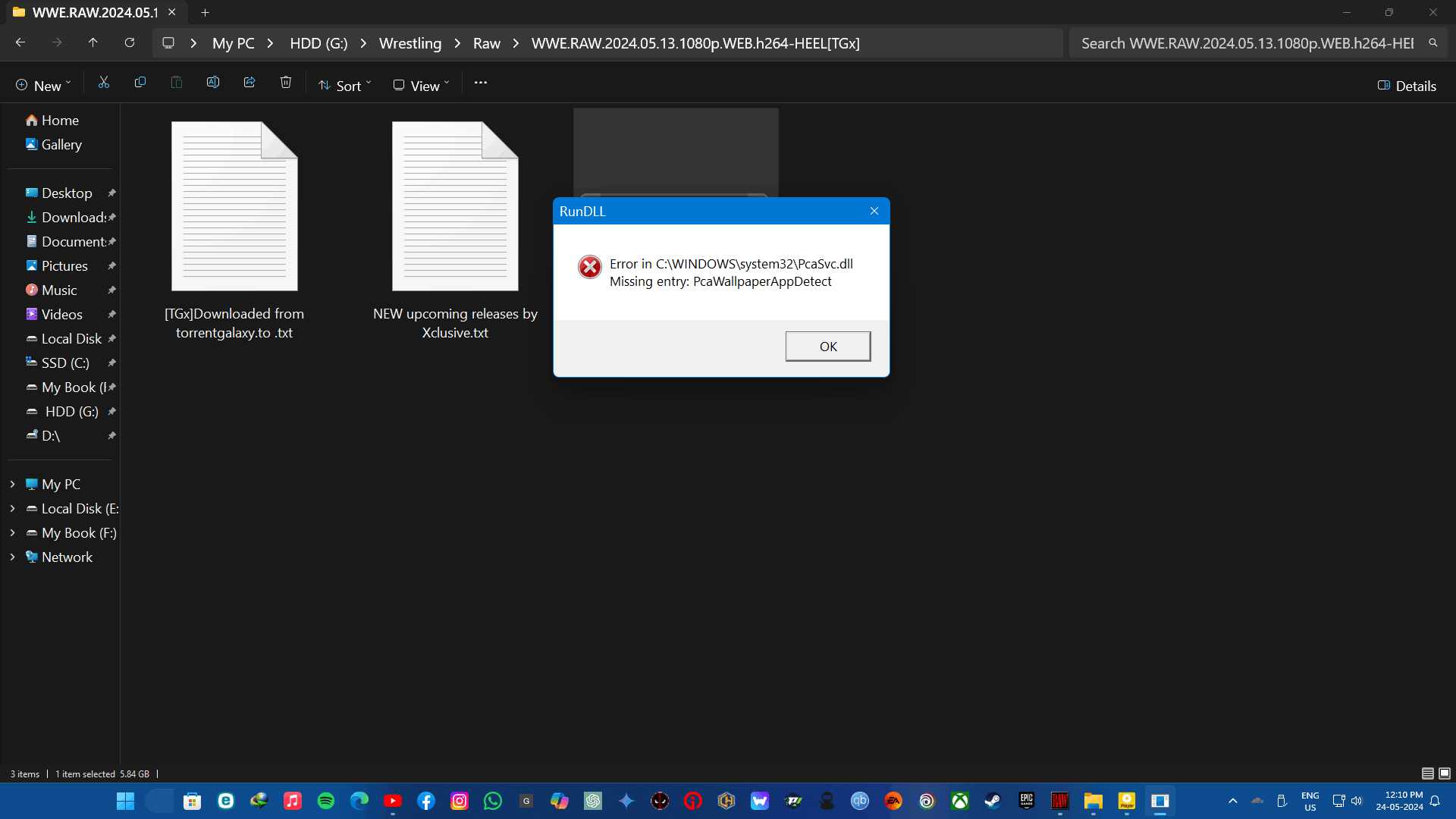Open the Sort dropdown
The image size is (1456, 819).
click(345, 85)
